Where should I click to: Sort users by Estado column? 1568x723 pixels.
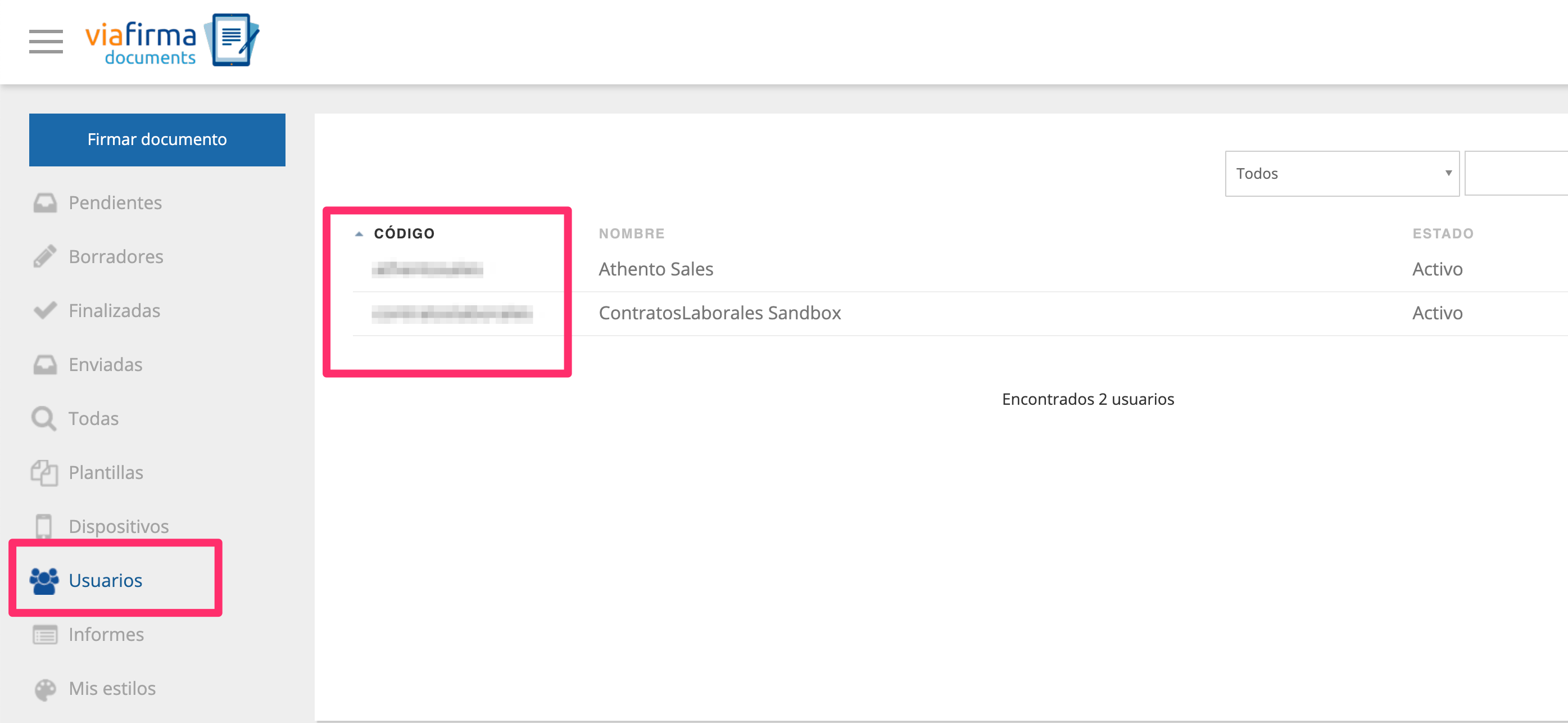tap(1442, 234)
